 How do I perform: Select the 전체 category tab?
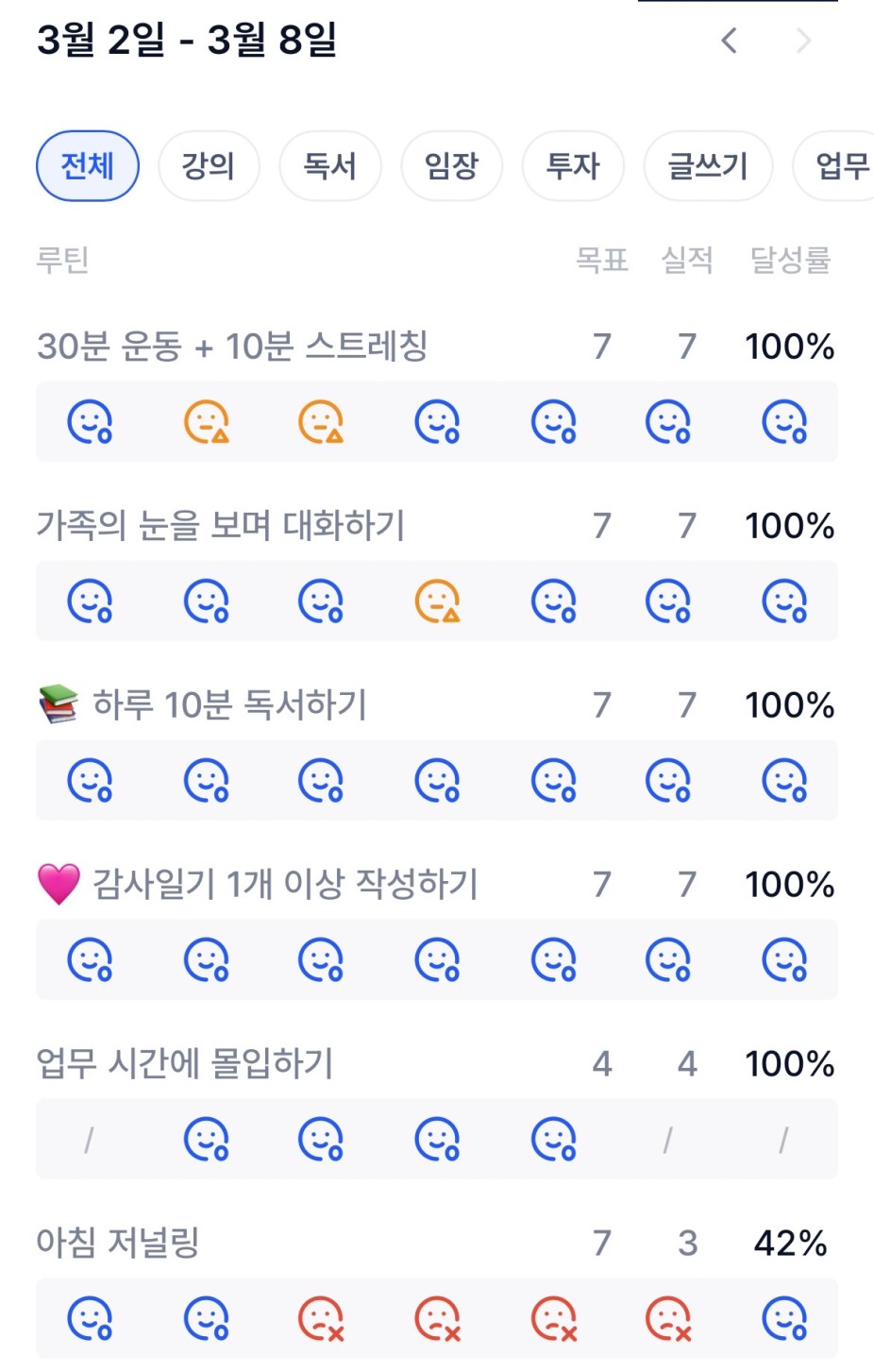88,166
